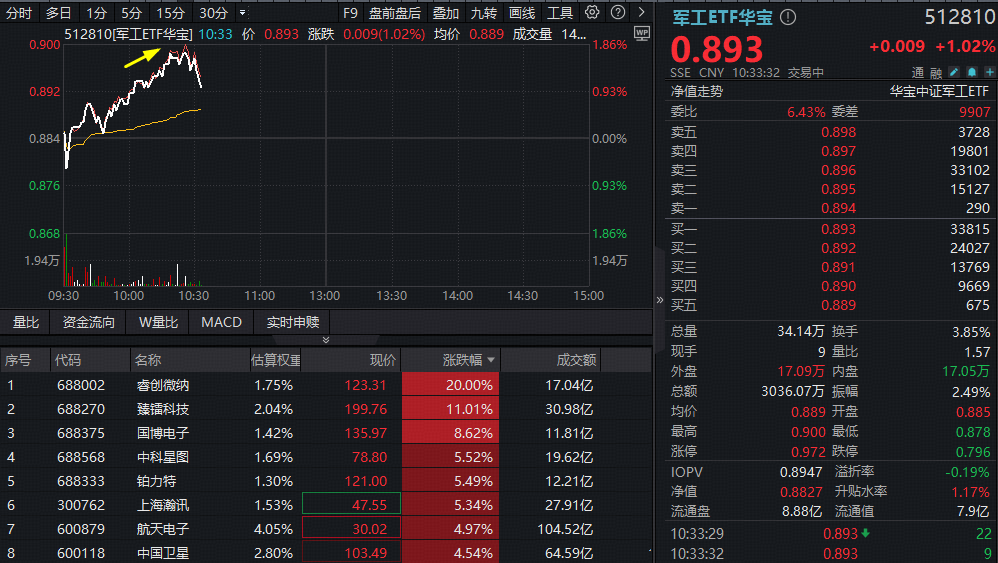Sort by 涨跌幅 column header arrow
998x563 pixels.
[x=491, y=360]
